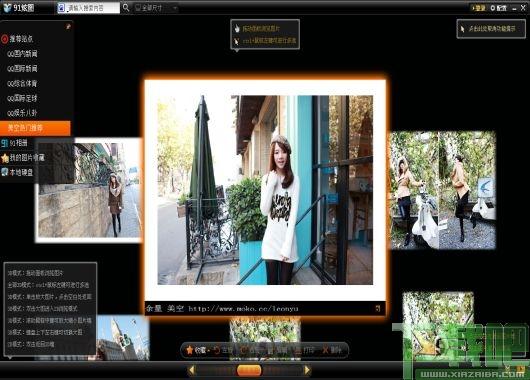Click the right arrow of bottom scroller
Viewport: 530px width, 380px height.
pyautogui.click(x=307, y=370)
